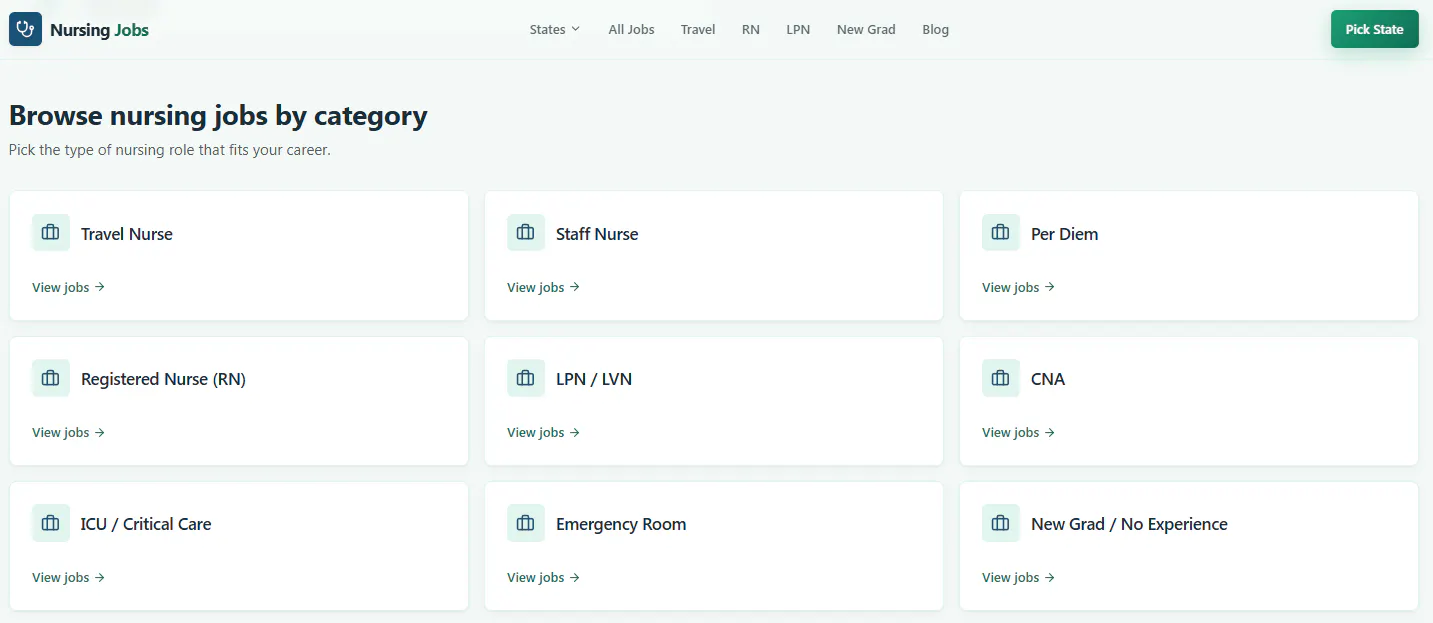Click the New Grad / No Experience briefcase icon
The image size is (1433, 623).
click(1001, 523)
